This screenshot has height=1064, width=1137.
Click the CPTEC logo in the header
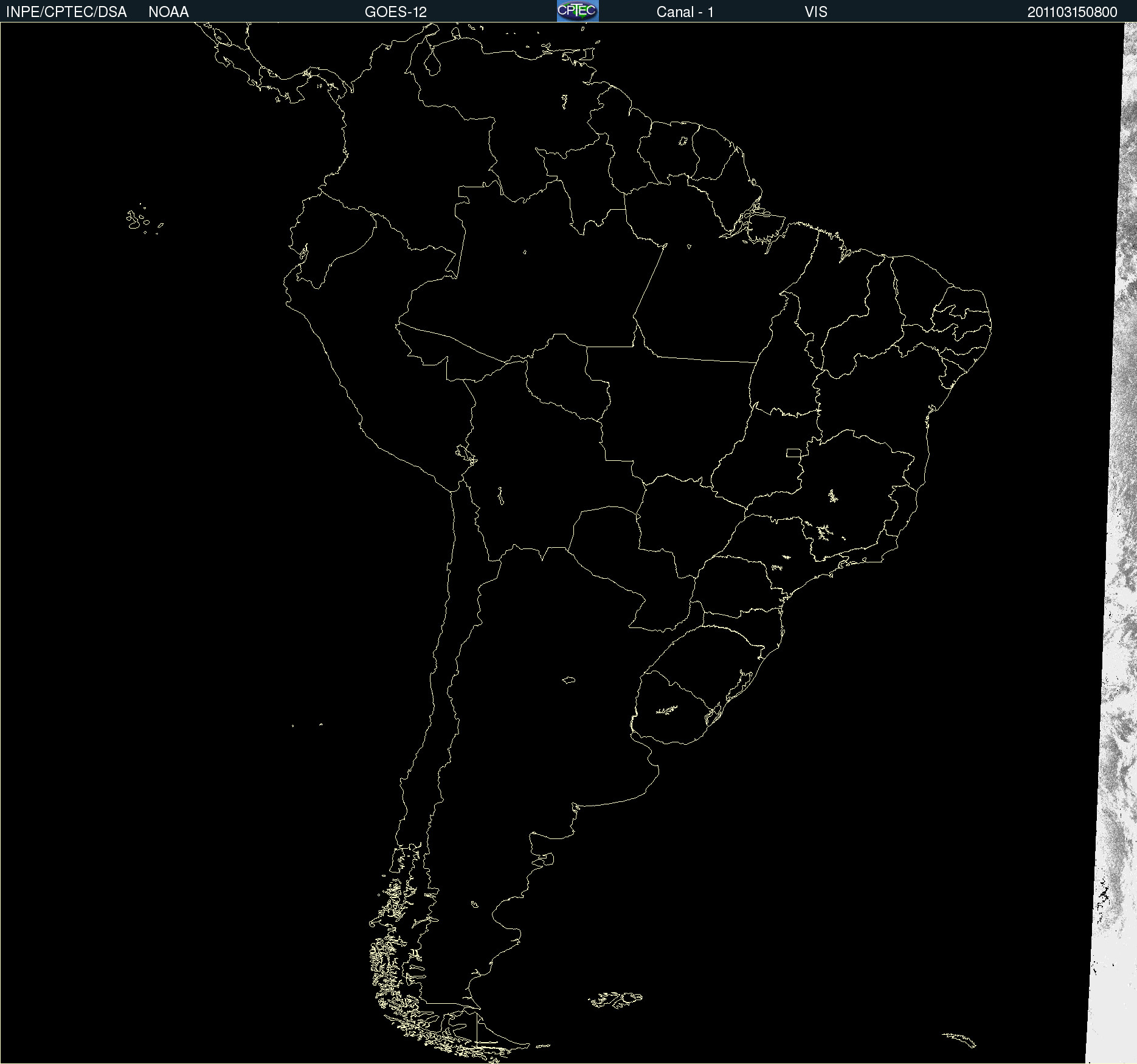click(578, 11)
